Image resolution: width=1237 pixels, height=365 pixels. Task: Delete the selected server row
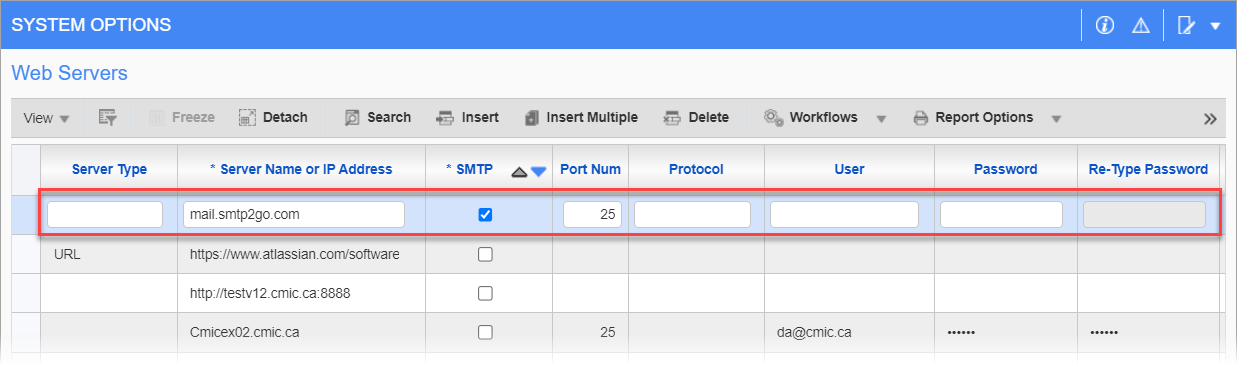696,118
